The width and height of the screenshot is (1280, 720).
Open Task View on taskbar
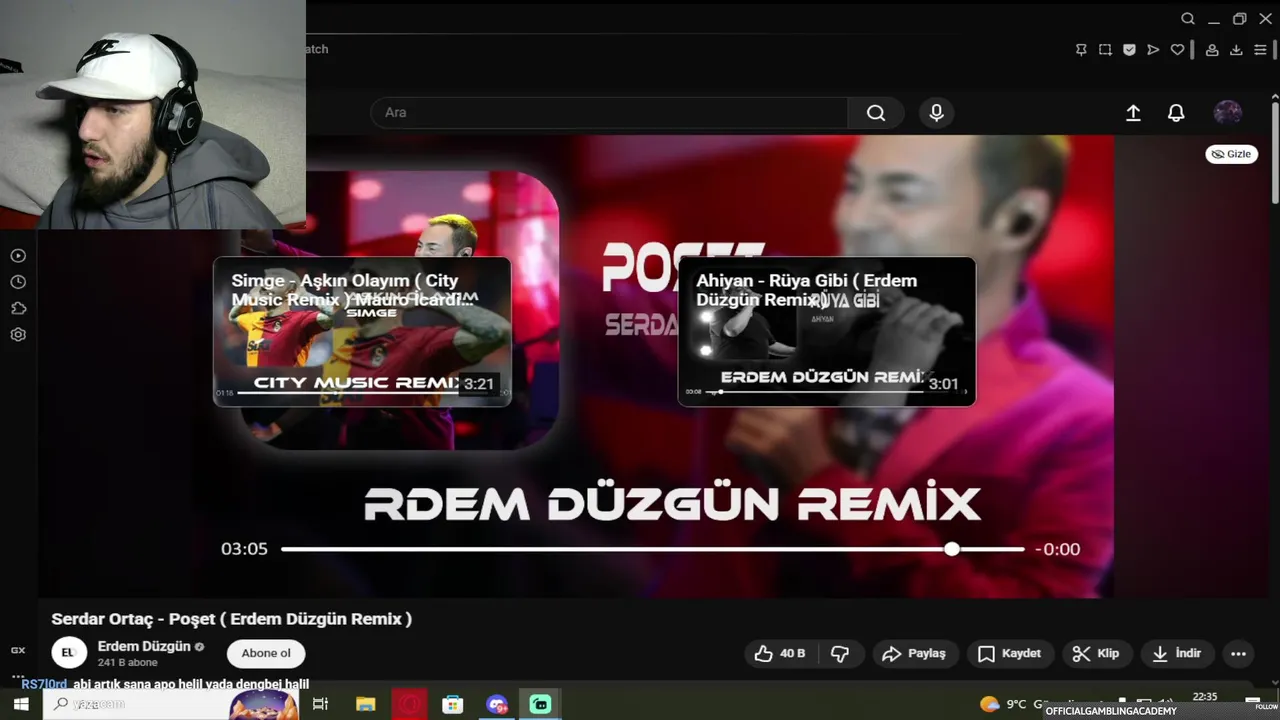(x=320, y=704)
